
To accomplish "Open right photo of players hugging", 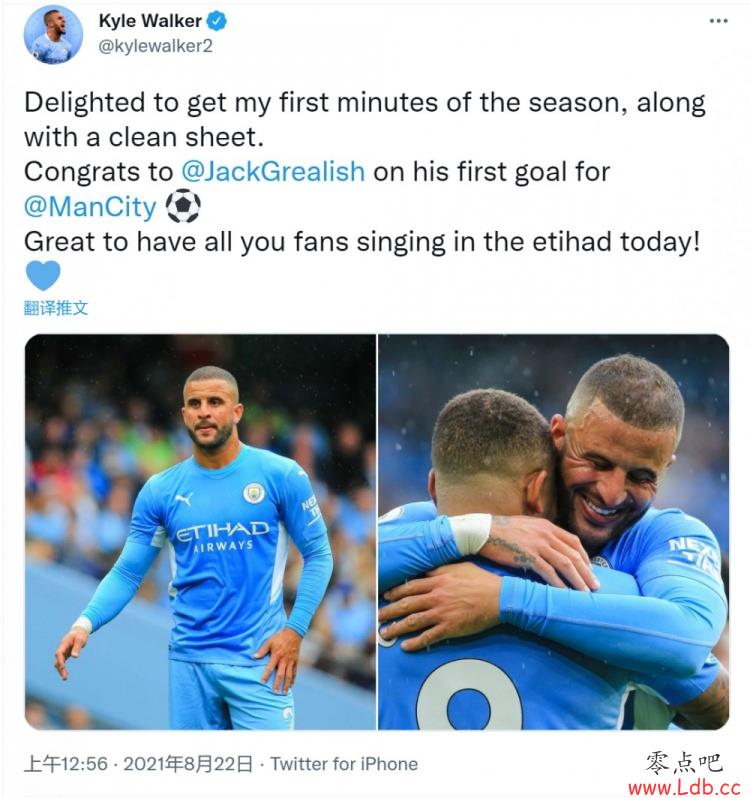I will (554, 531).
